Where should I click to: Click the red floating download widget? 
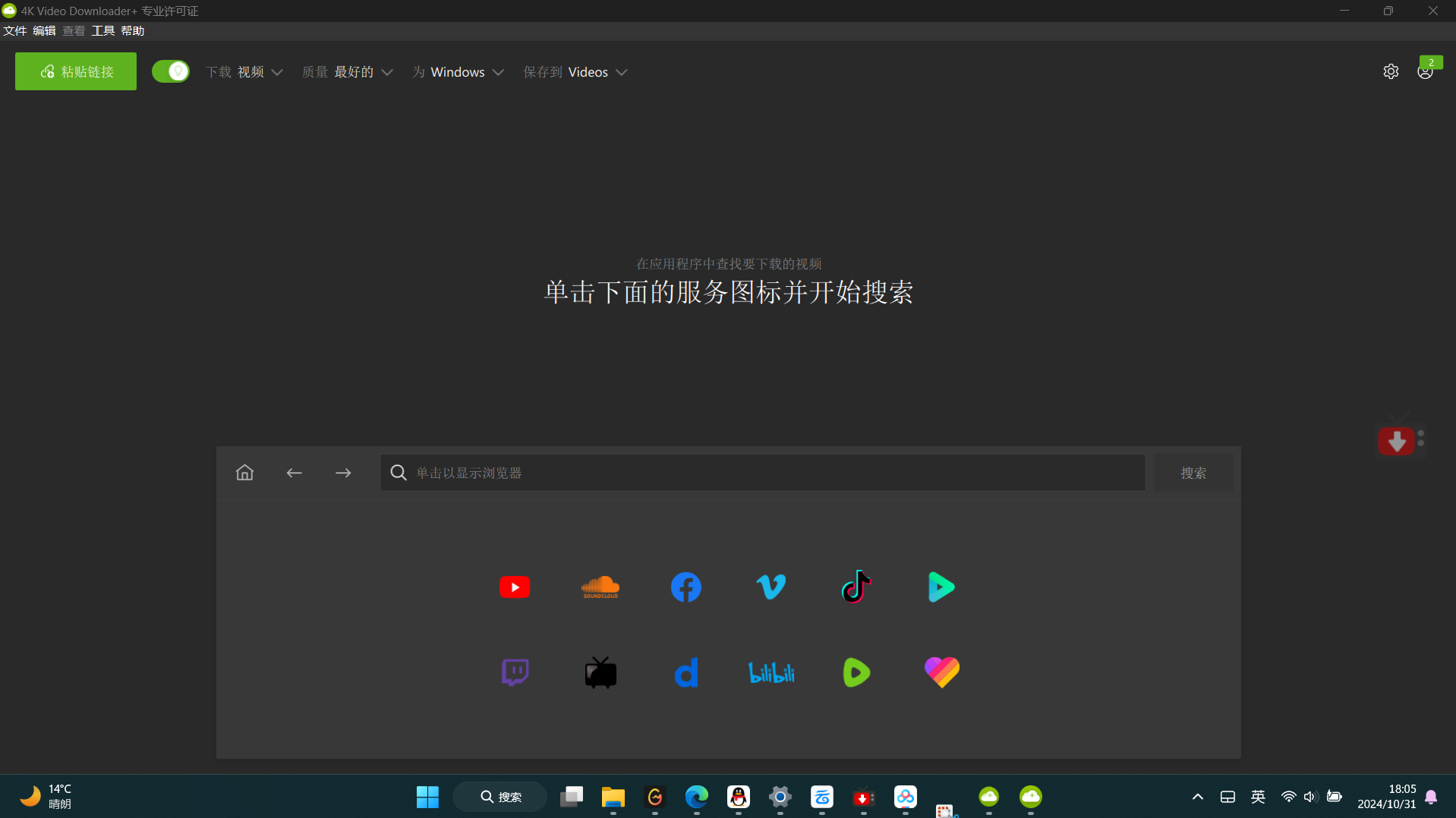coord(1396,442)
